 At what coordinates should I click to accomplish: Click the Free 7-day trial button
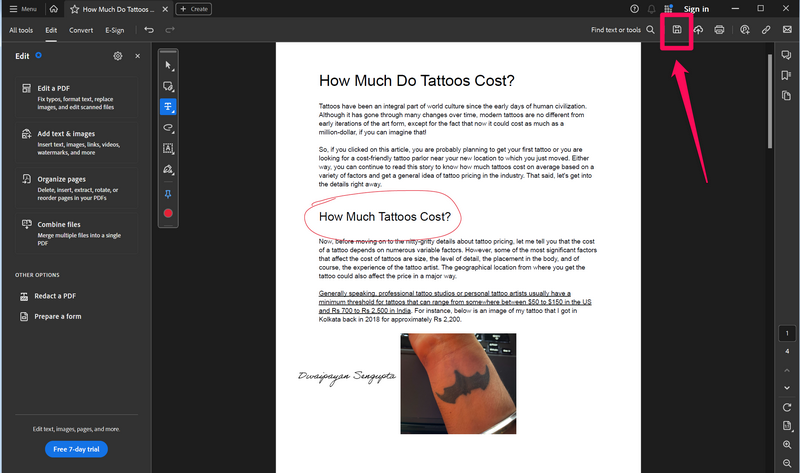[76, 449]
